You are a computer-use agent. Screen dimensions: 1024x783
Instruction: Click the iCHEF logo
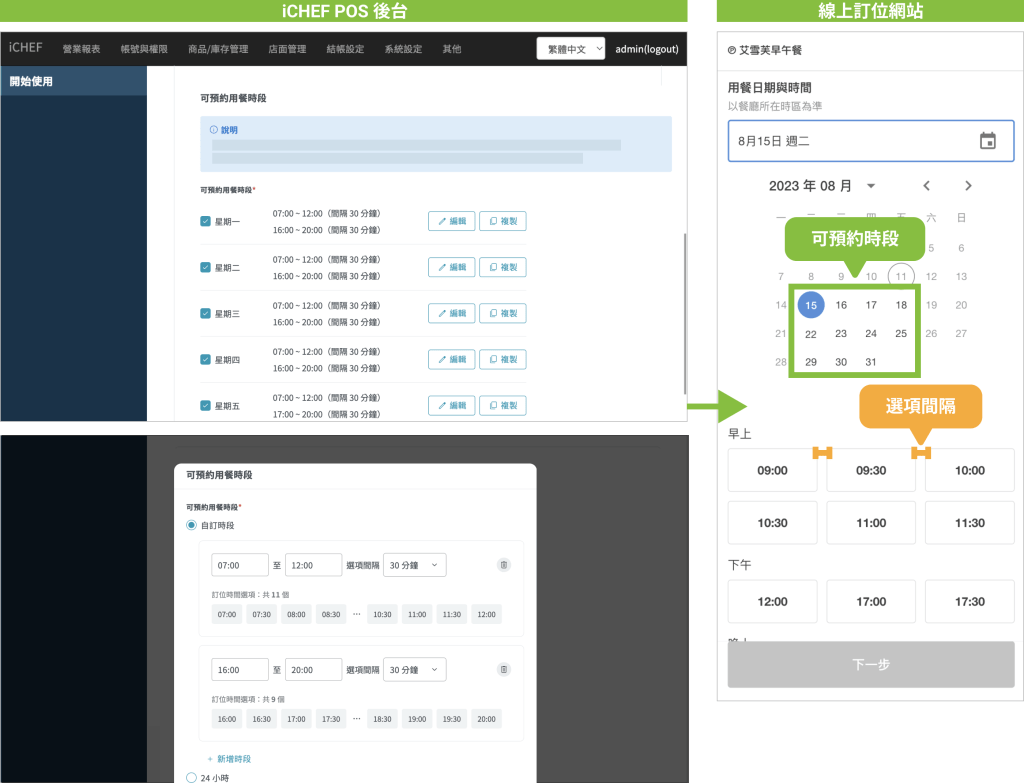tap(26, 48)
